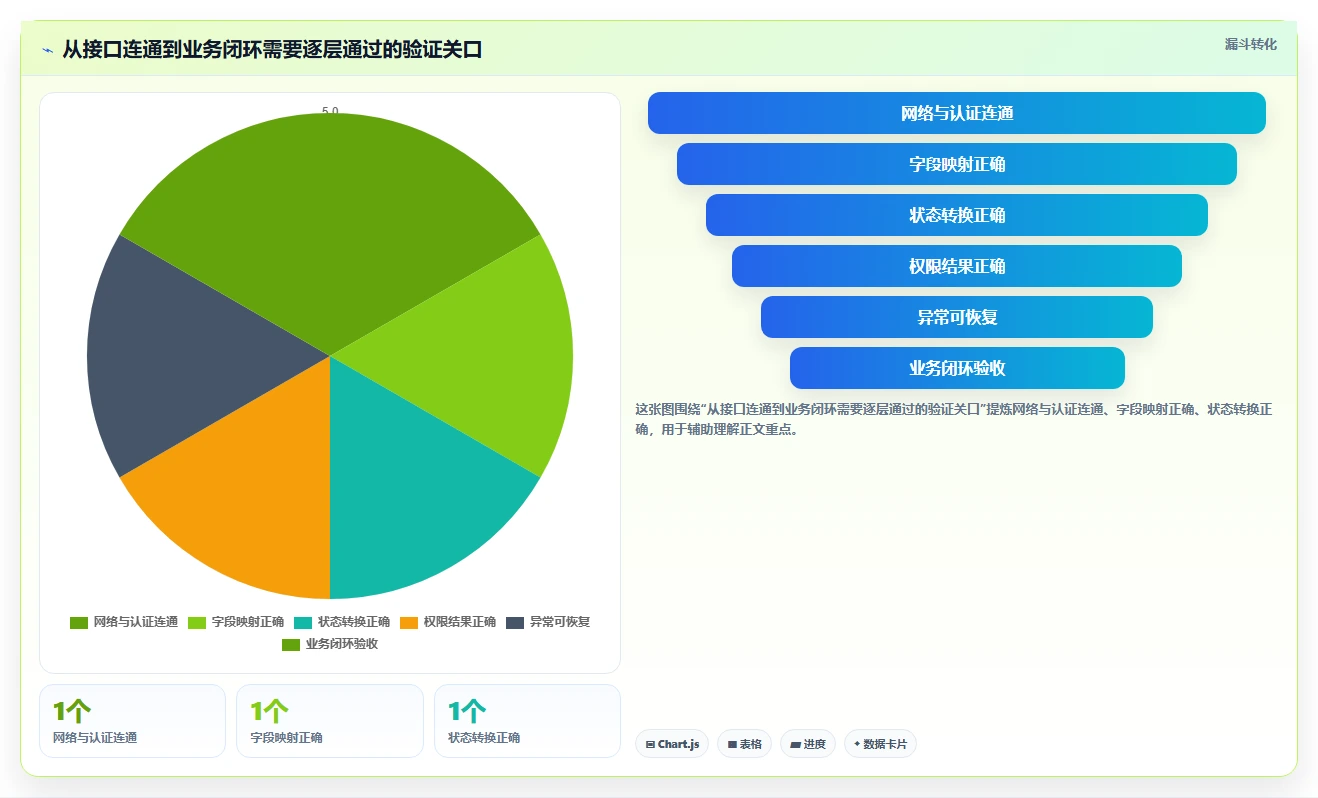Click the lightning icon beside the title

coord(48,50)
